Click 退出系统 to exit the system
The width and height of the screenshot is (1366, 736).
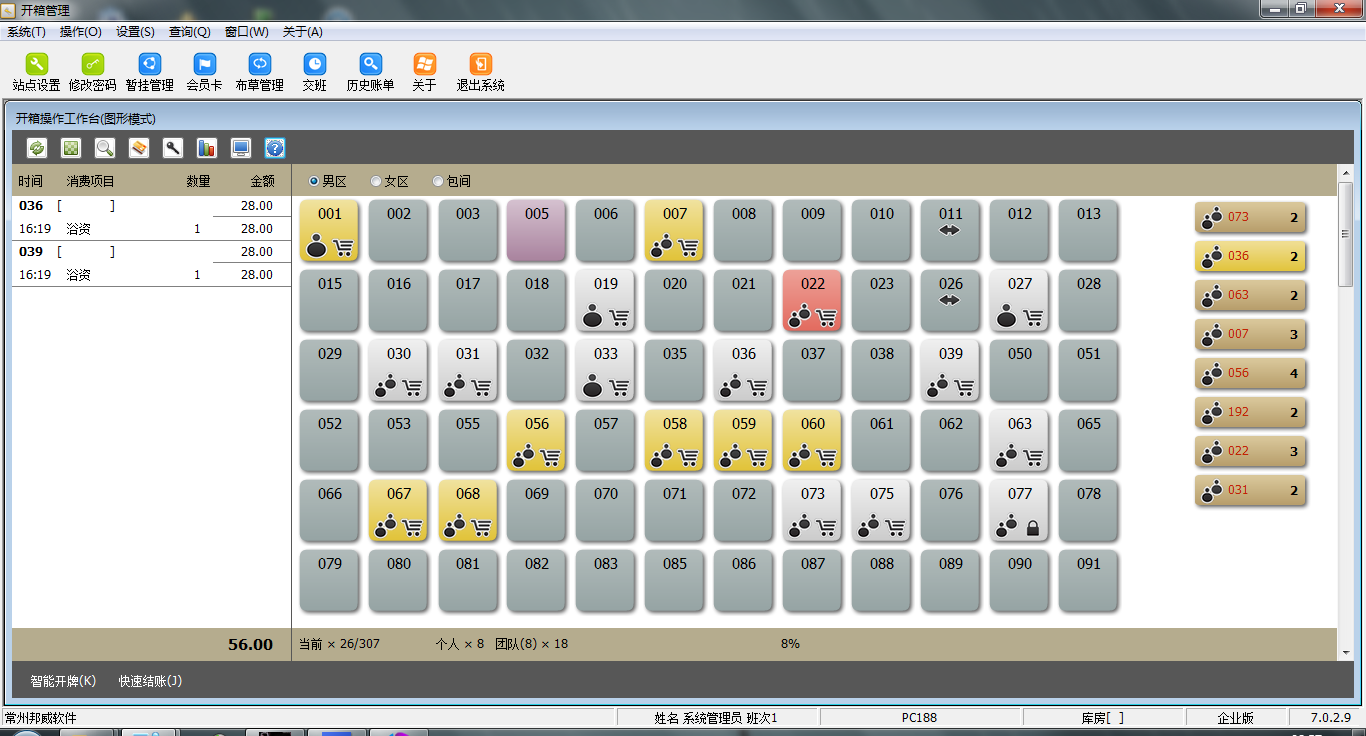(480, 72)
